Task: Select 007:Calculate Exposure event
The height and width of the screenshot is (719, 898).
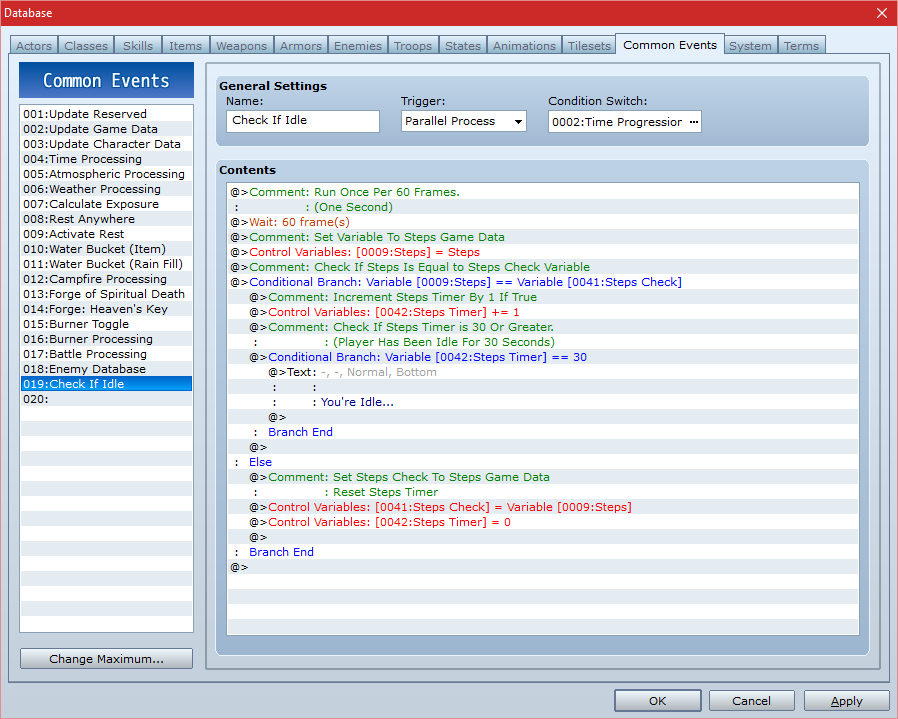Action: pyautogui.click(x=106, y=204)
